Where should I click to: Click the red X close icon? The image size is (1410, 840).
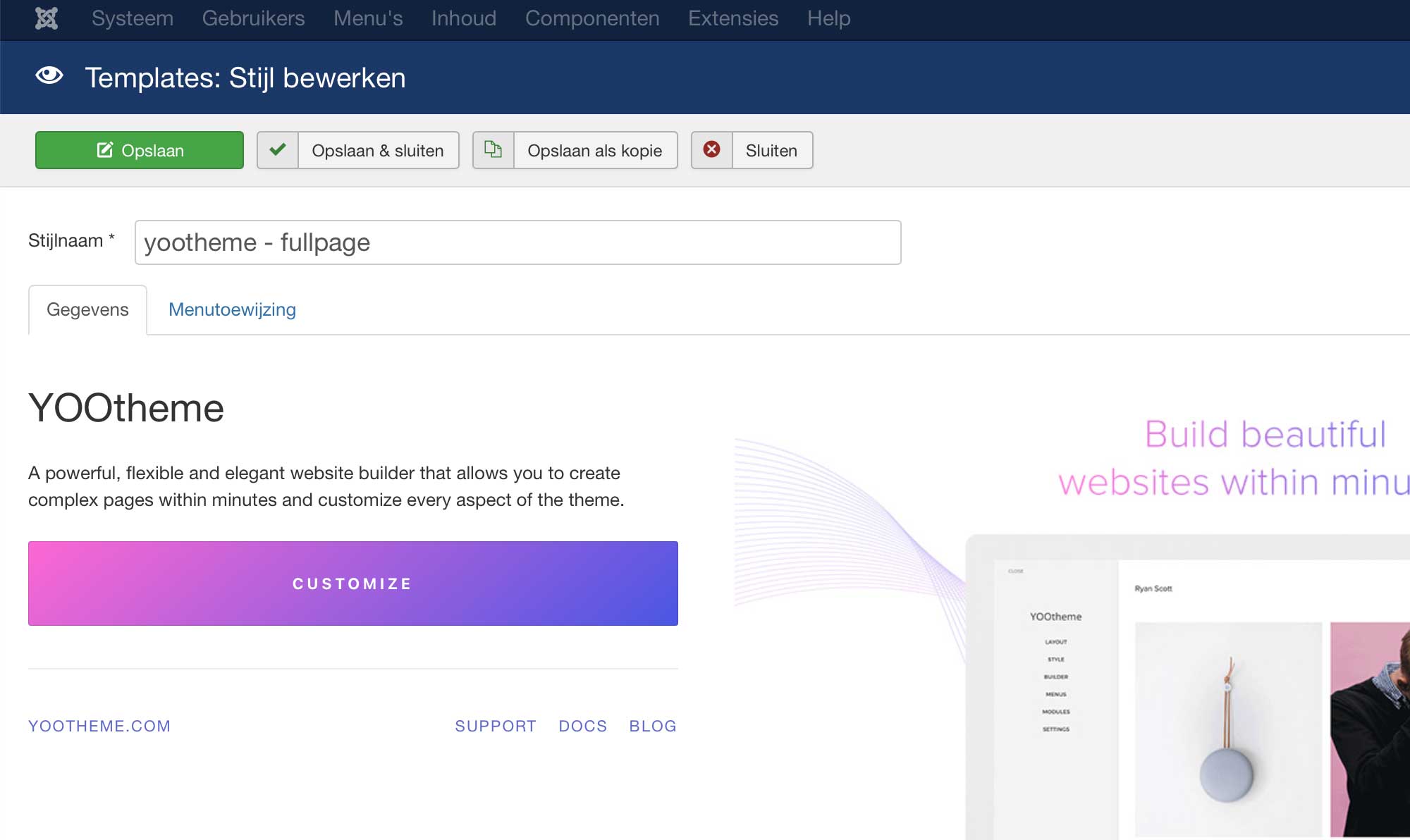click(712, 149)
